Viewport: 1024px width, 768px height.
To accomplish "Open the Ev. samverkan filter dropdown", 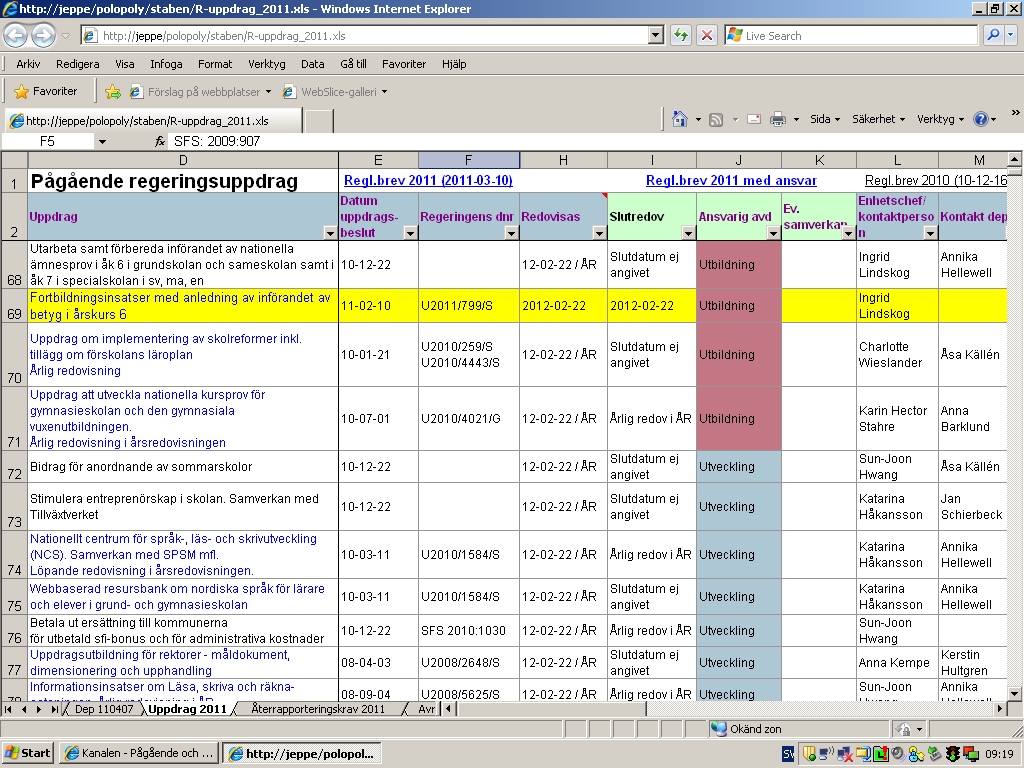I will [x=848, y=233].
